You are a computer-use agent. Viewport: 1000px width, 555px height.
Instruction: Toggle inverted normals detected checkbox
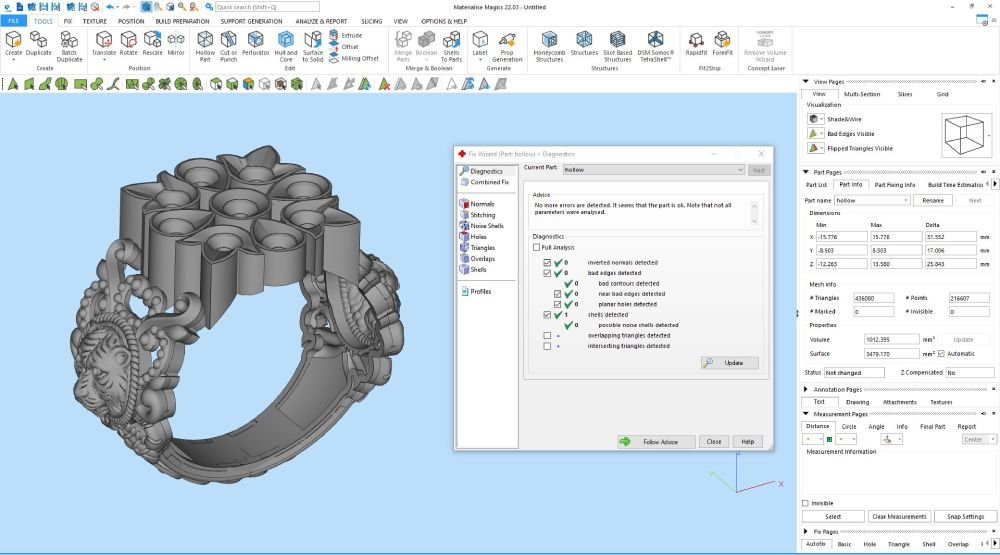547,263
